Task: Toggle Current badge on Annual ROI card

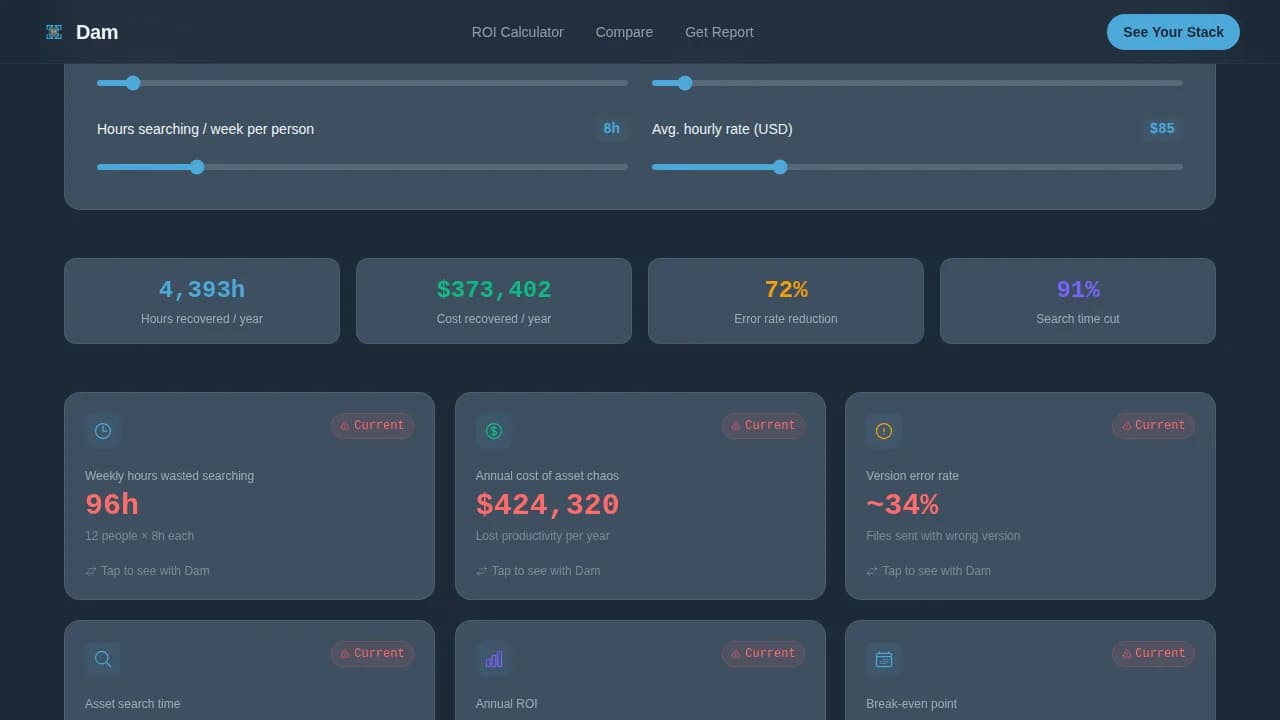Action: click(x=763, y=654)
